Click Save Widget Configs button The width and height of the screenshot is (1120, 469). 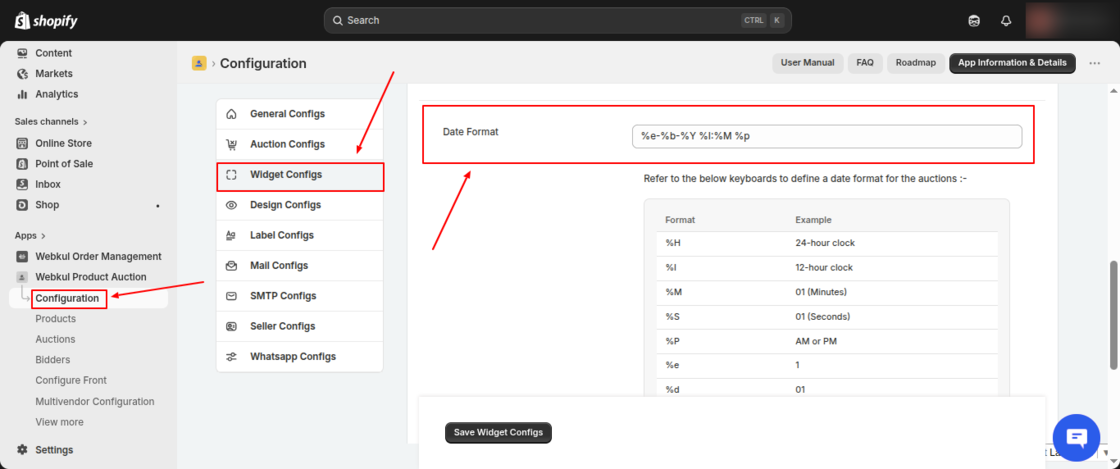499,433
